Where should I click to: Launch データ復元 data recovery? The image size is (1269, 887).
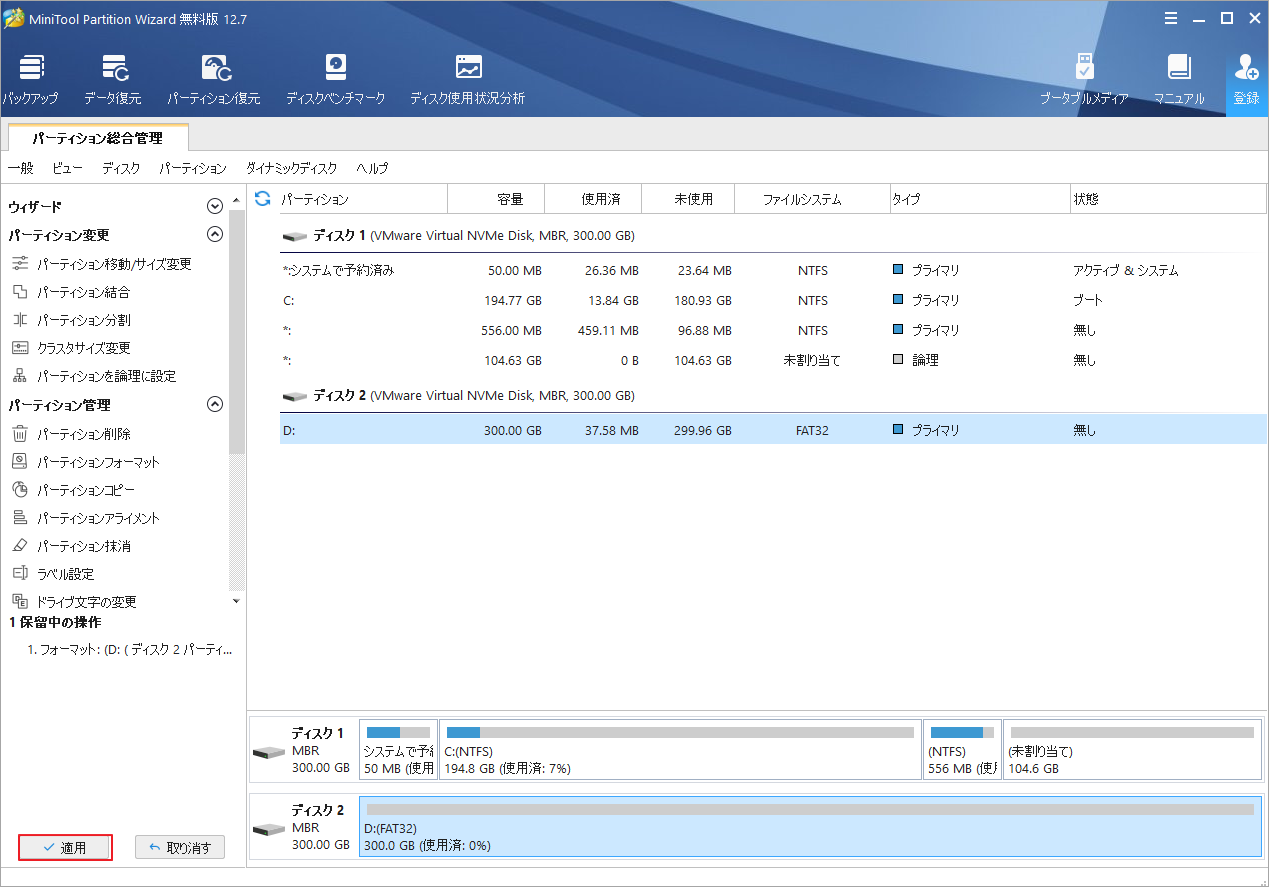[113, 80]
